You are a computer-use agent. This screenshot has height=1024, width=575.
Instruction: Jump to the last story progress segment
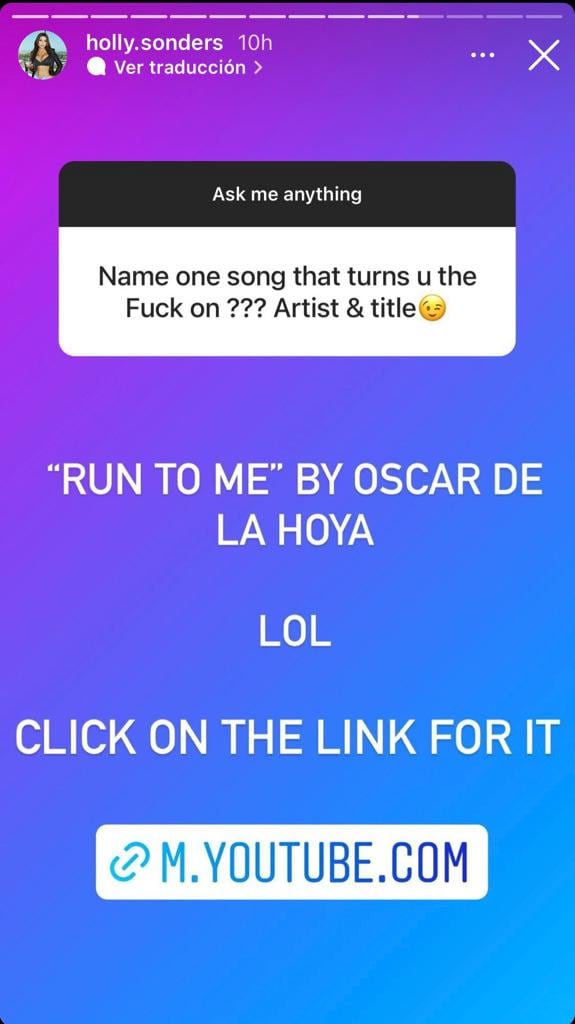click(x=544, y=16)
